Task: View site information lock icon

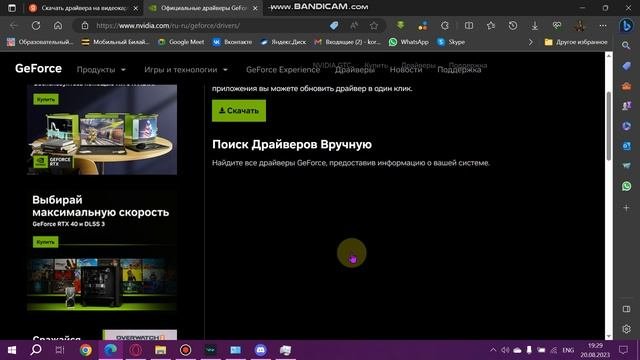Action: (84, 26)
